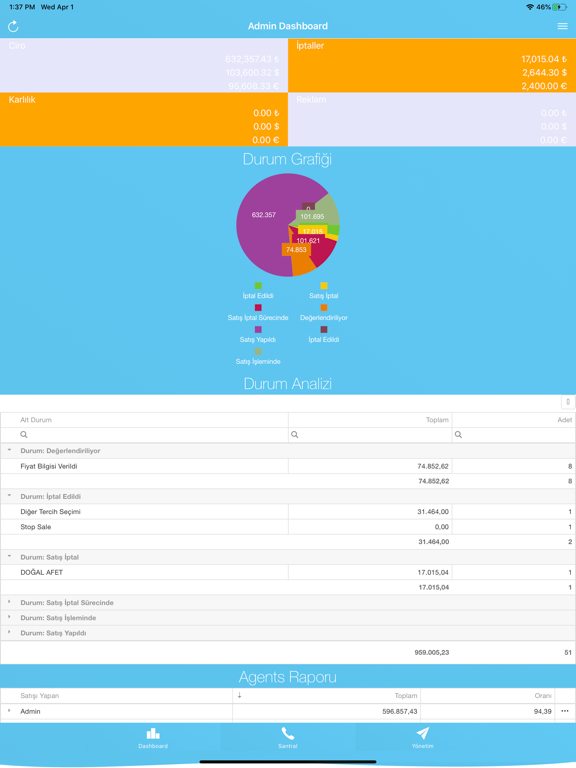Image resolution: width=576 pixels, height=768 pixels.
Task: Open the hamburger menu icon
Action: (562, 26)
